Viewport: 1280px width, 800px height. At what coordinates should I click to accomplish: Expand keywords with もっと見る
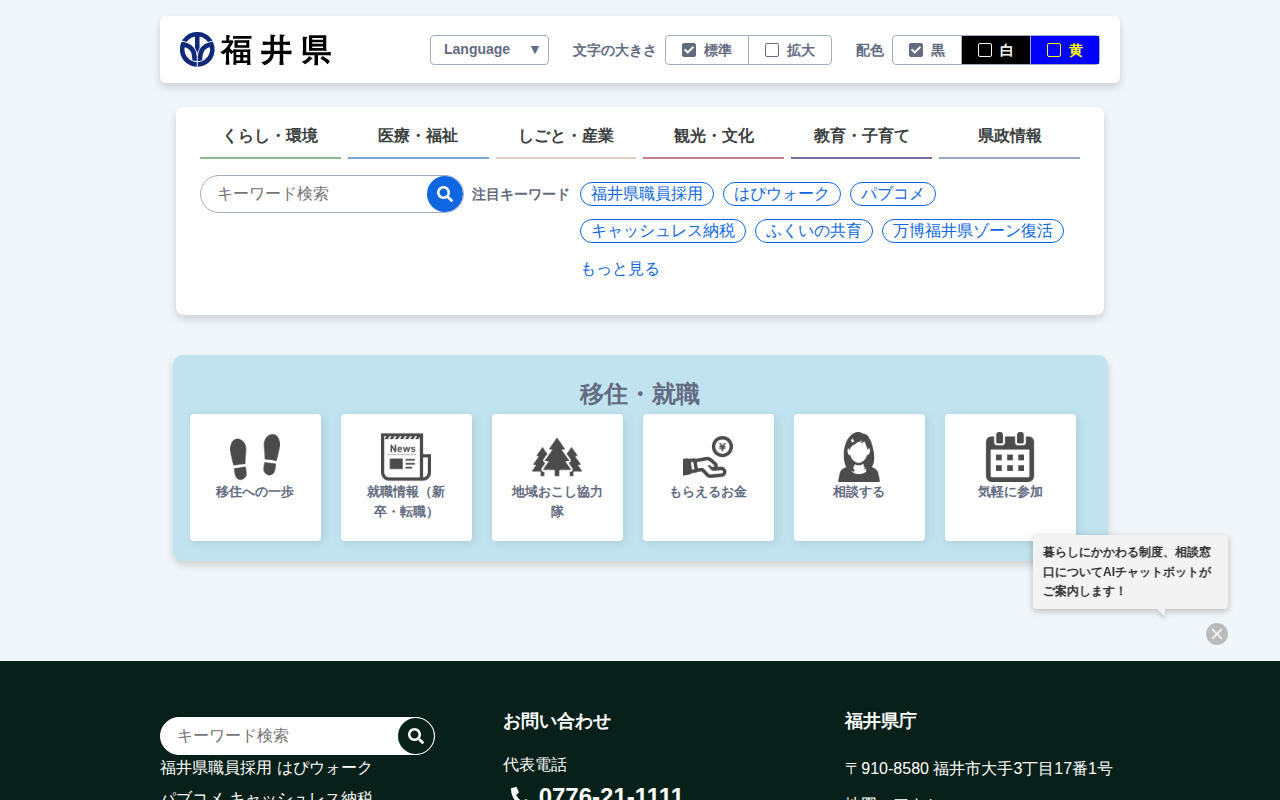(x=620, y=269)
